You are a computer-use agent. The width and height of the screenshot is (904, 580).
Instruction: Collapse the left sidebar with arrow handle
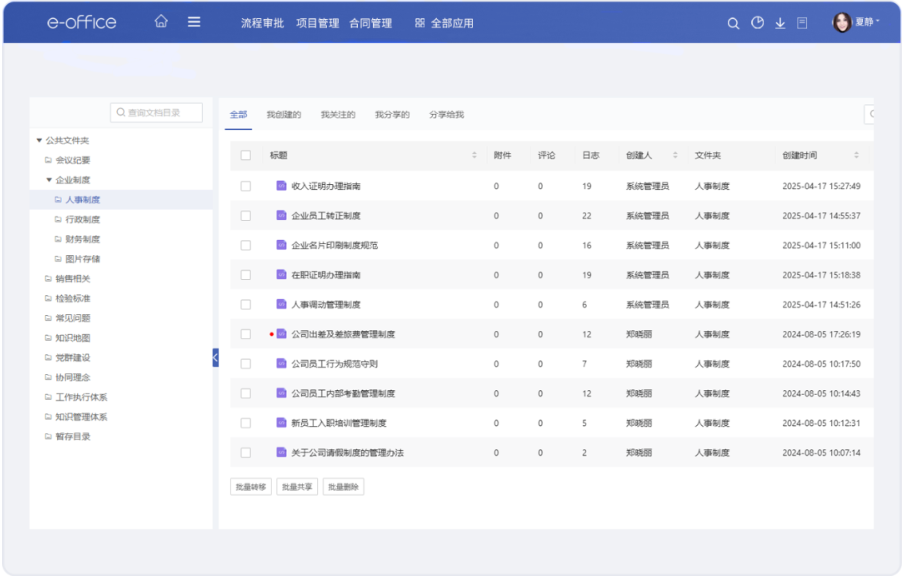[215, 357]
